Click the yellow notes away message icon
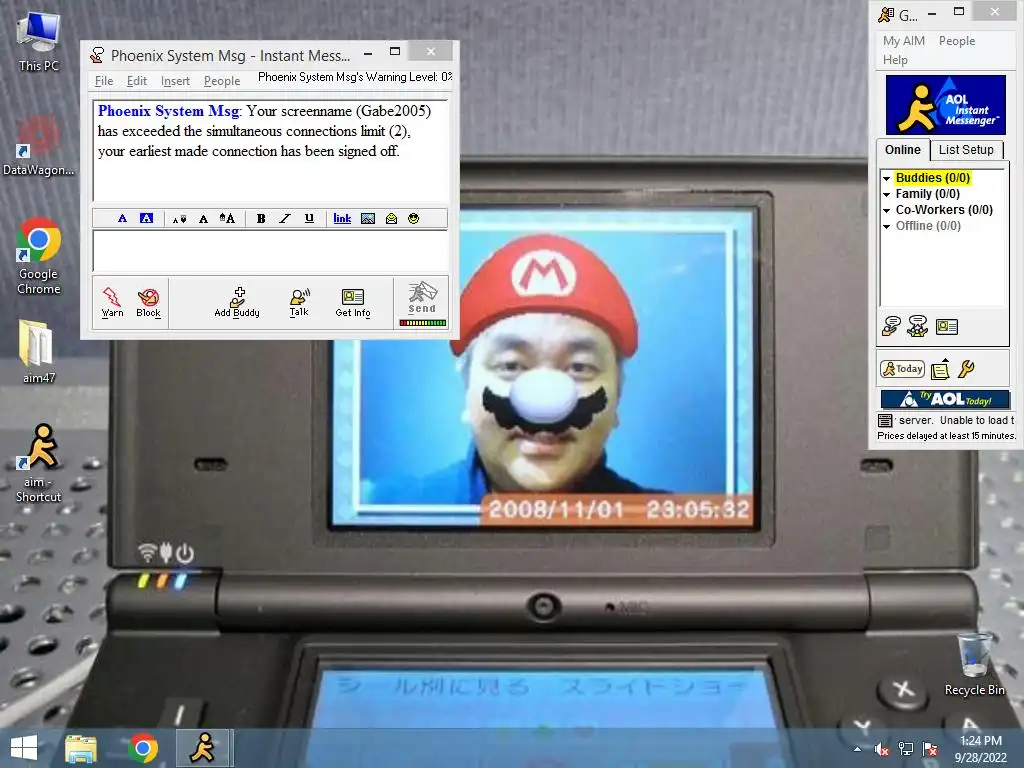 940,370
